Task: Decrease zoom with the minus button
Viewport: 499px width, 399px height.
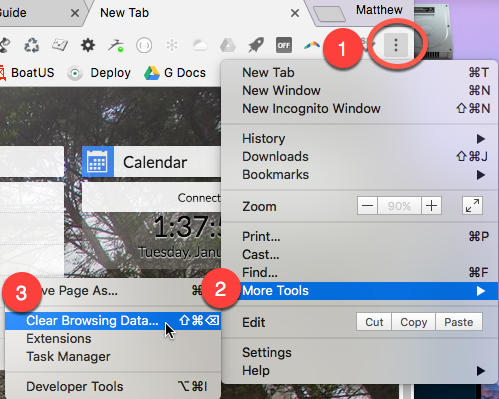Action: point(367,205)
